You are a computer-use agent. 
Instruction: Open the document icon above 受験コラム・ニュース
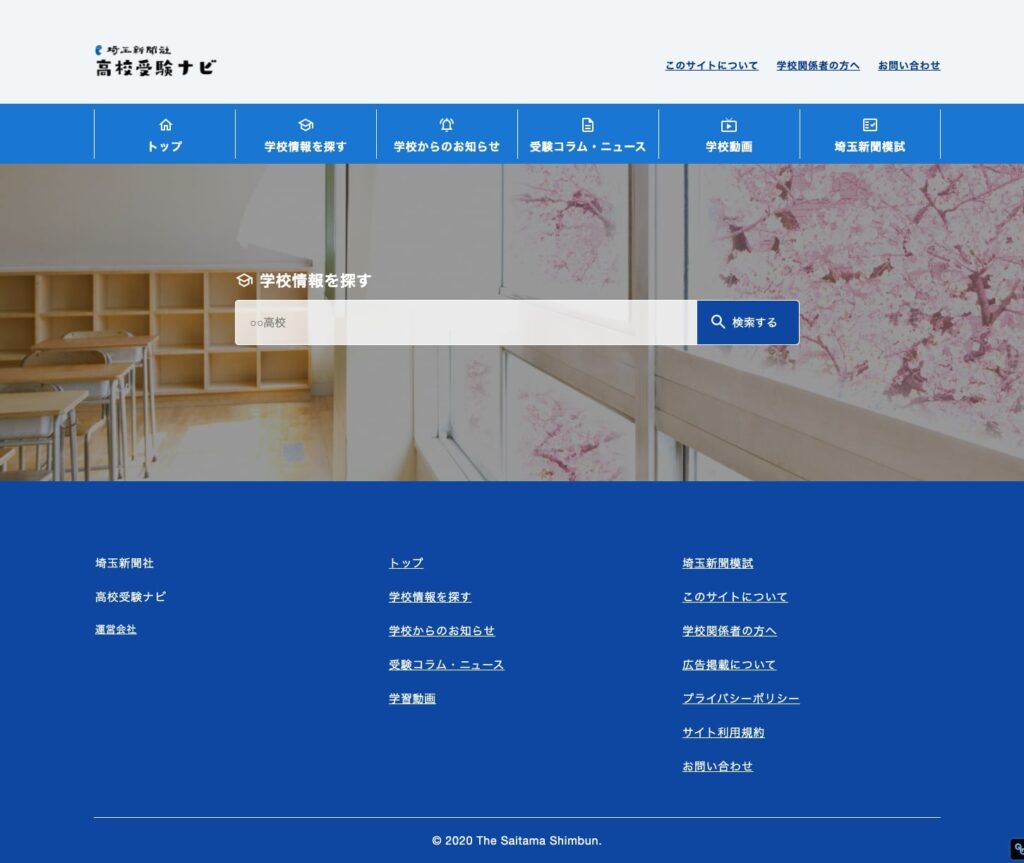click(x=587, y=124)
